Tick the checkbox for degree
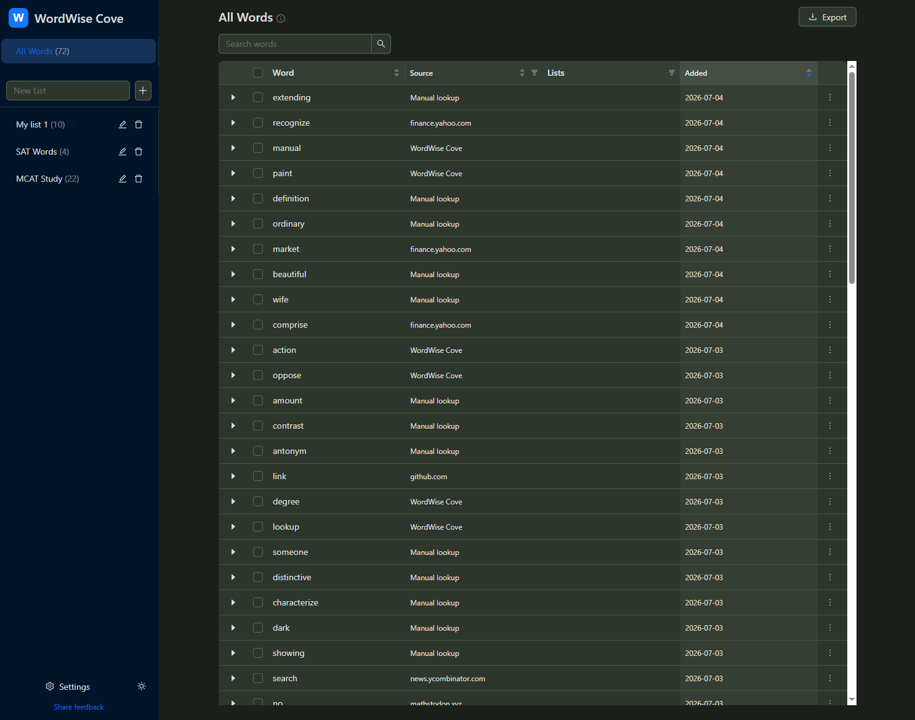This screenshot has width=915, height=720. (x=258, y=501)
